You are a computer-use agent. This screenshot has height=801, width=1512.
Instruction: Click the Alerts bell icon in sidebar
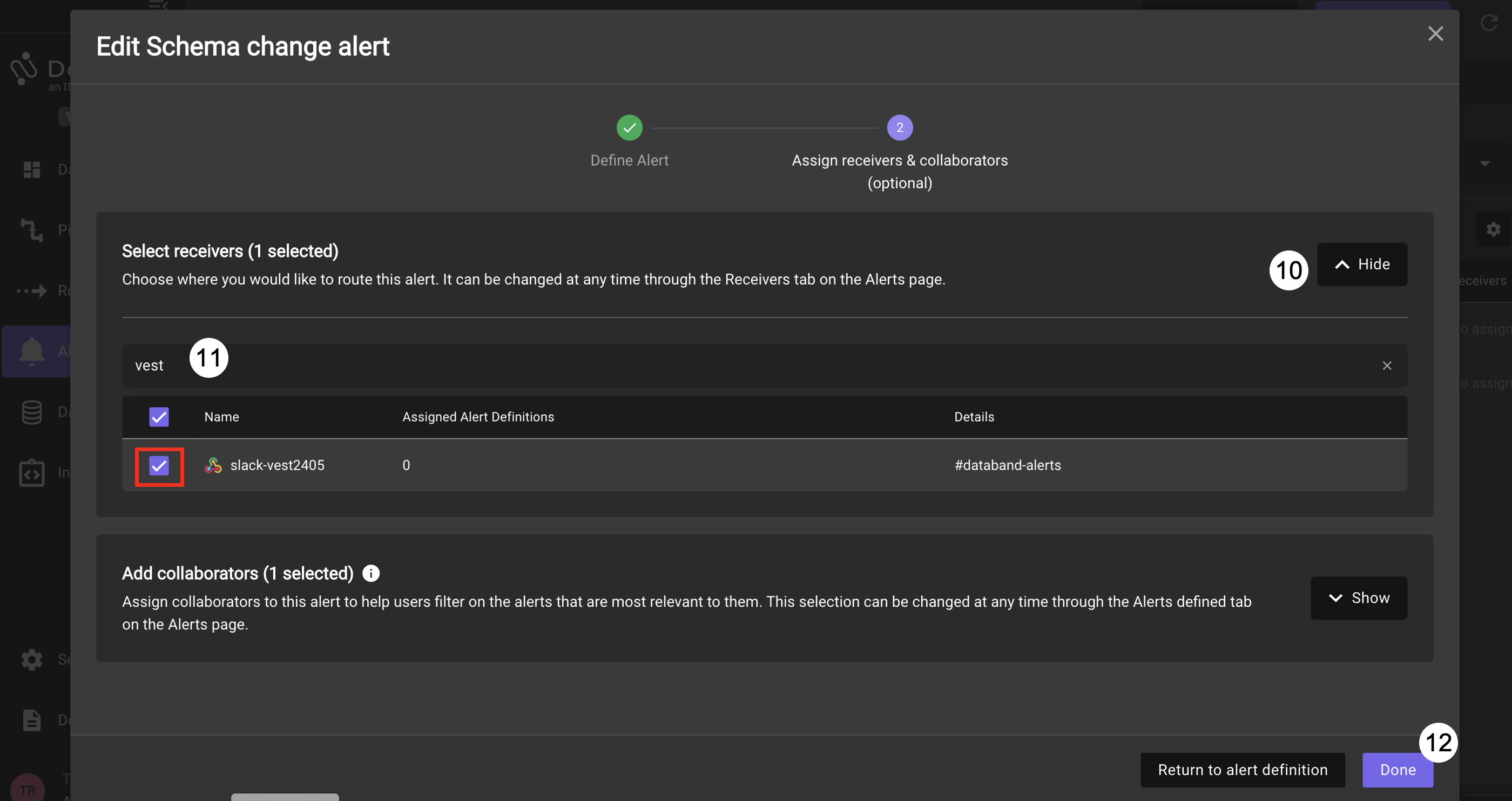pos(32,351)
